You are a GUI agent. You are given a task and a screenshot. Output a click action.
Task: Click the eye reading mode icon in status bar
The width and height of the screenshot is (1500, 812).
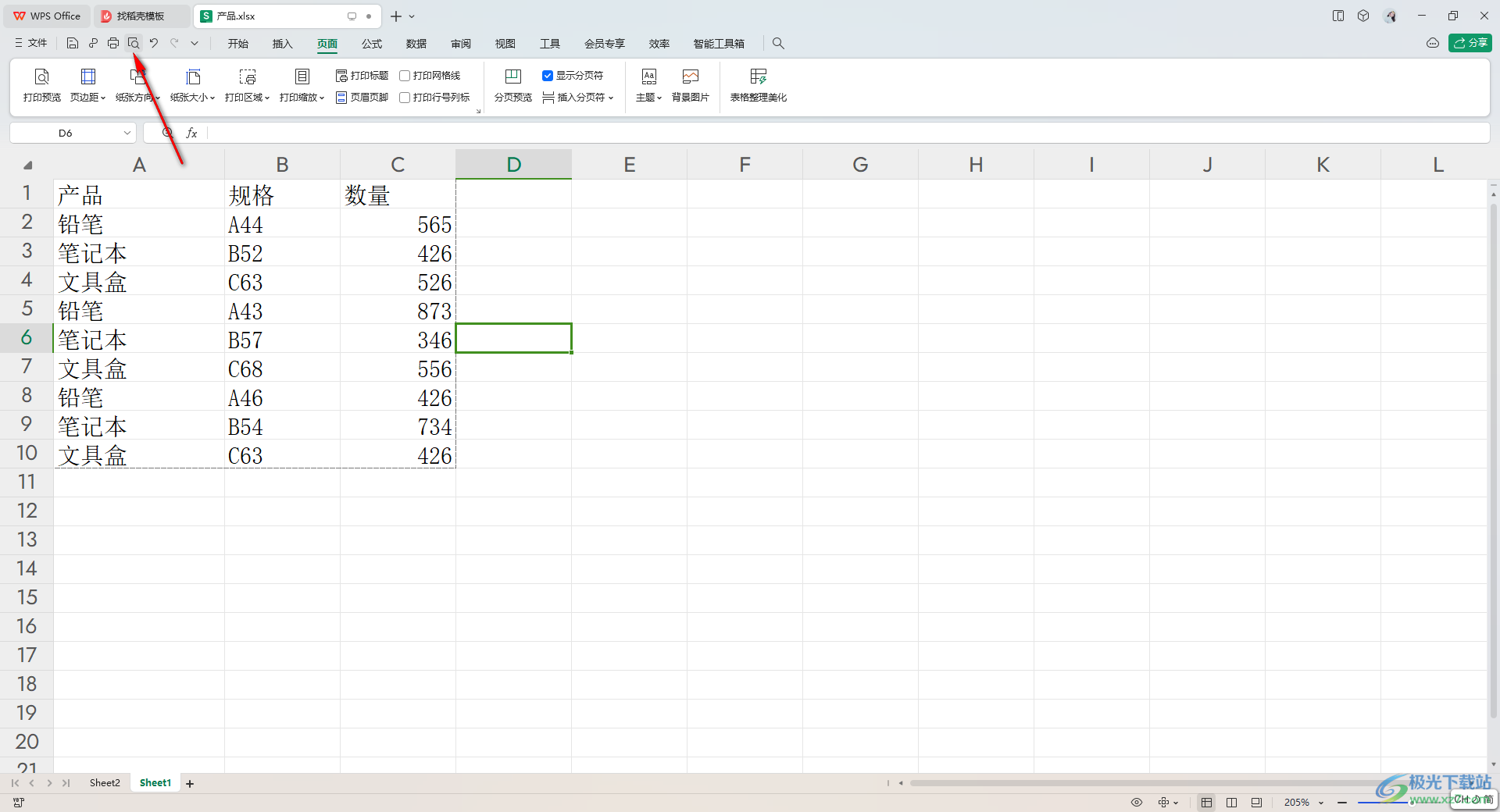tap(1137, 803)
